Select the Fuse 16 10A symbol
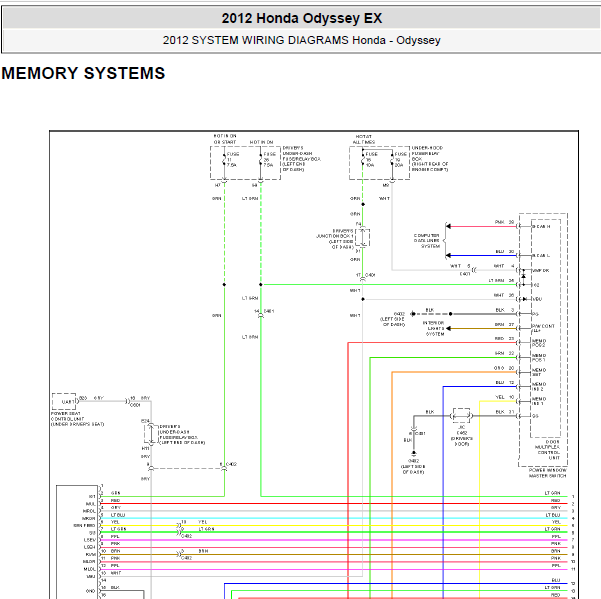 coord(363,160)
